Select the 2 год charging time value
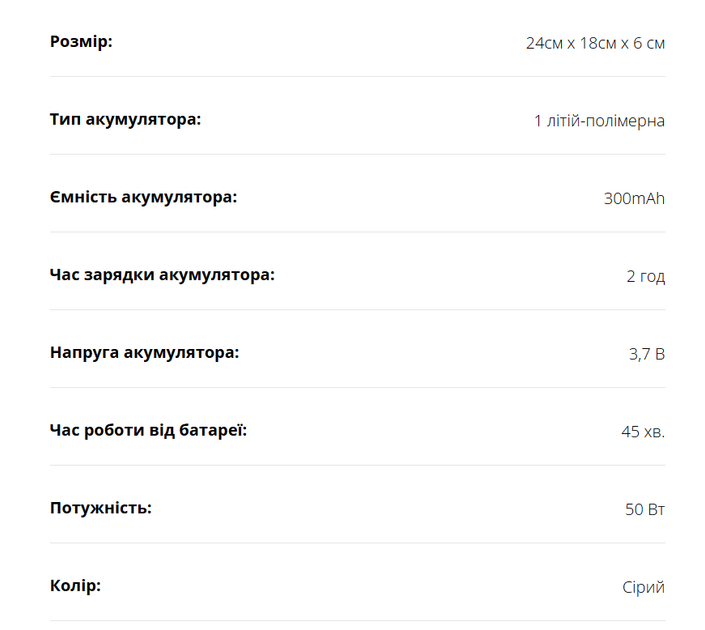This screenshot has width=705, height=630. pyautogui.click(x=646, y=277)
